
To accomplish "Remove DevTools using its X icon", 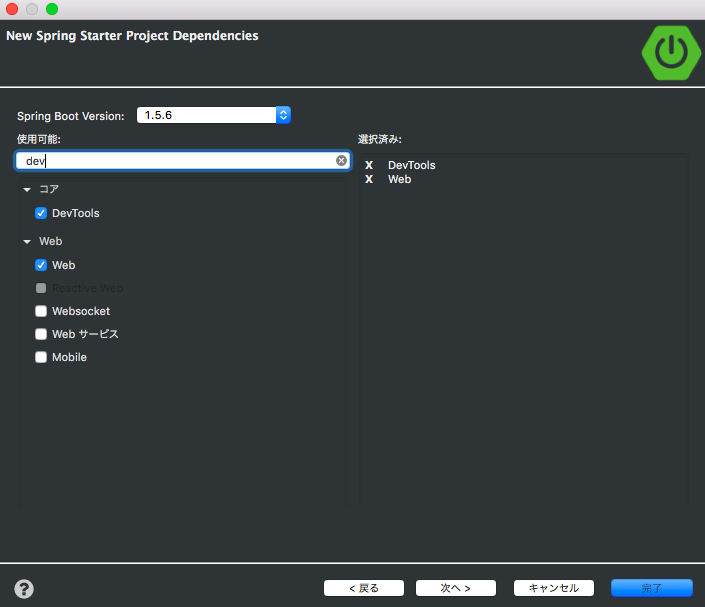I will click(x=369, y=165).
